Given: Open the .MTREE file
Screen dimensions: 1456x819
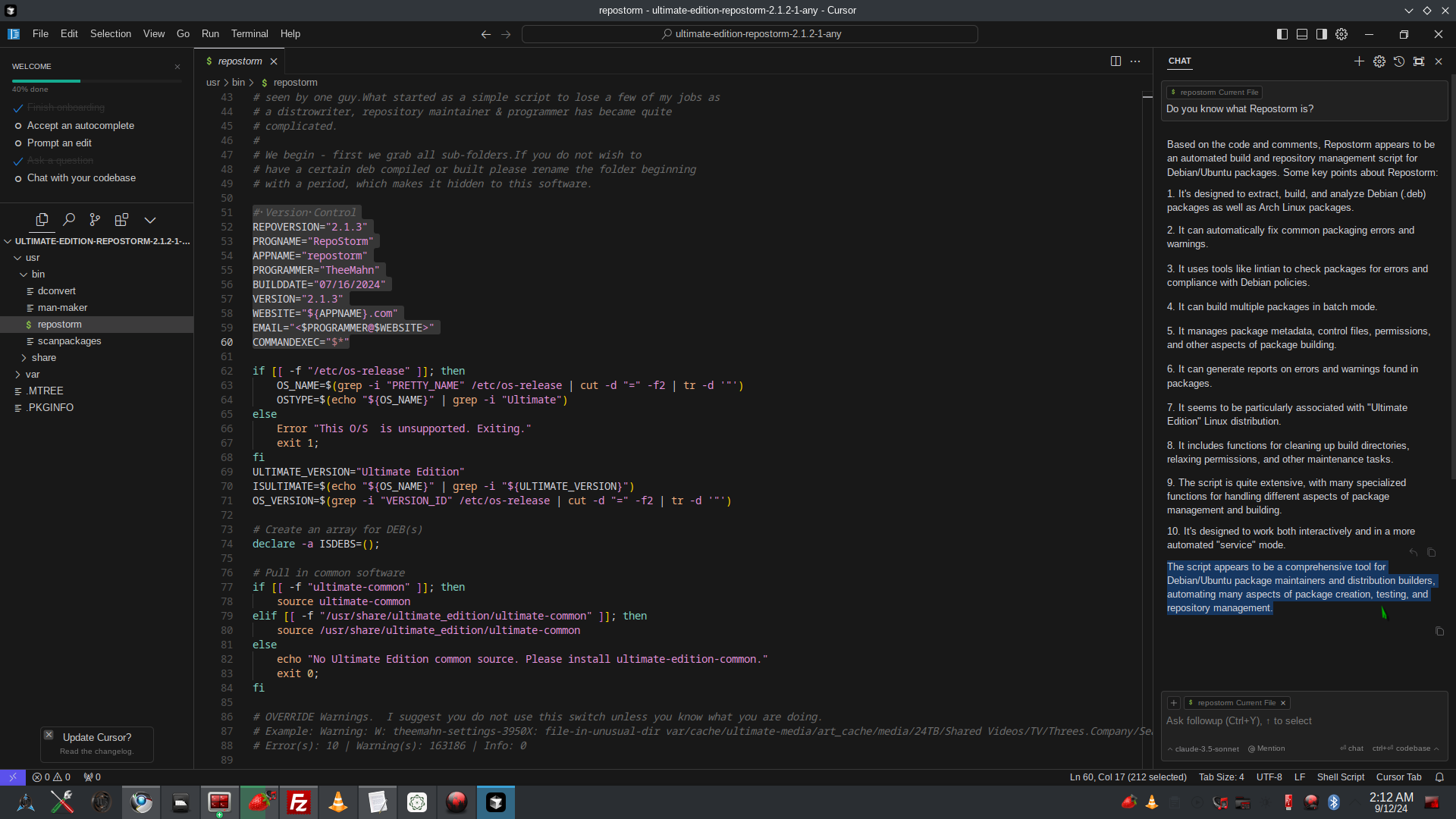Looking at the screenshot, I should [x=97, y=391].
